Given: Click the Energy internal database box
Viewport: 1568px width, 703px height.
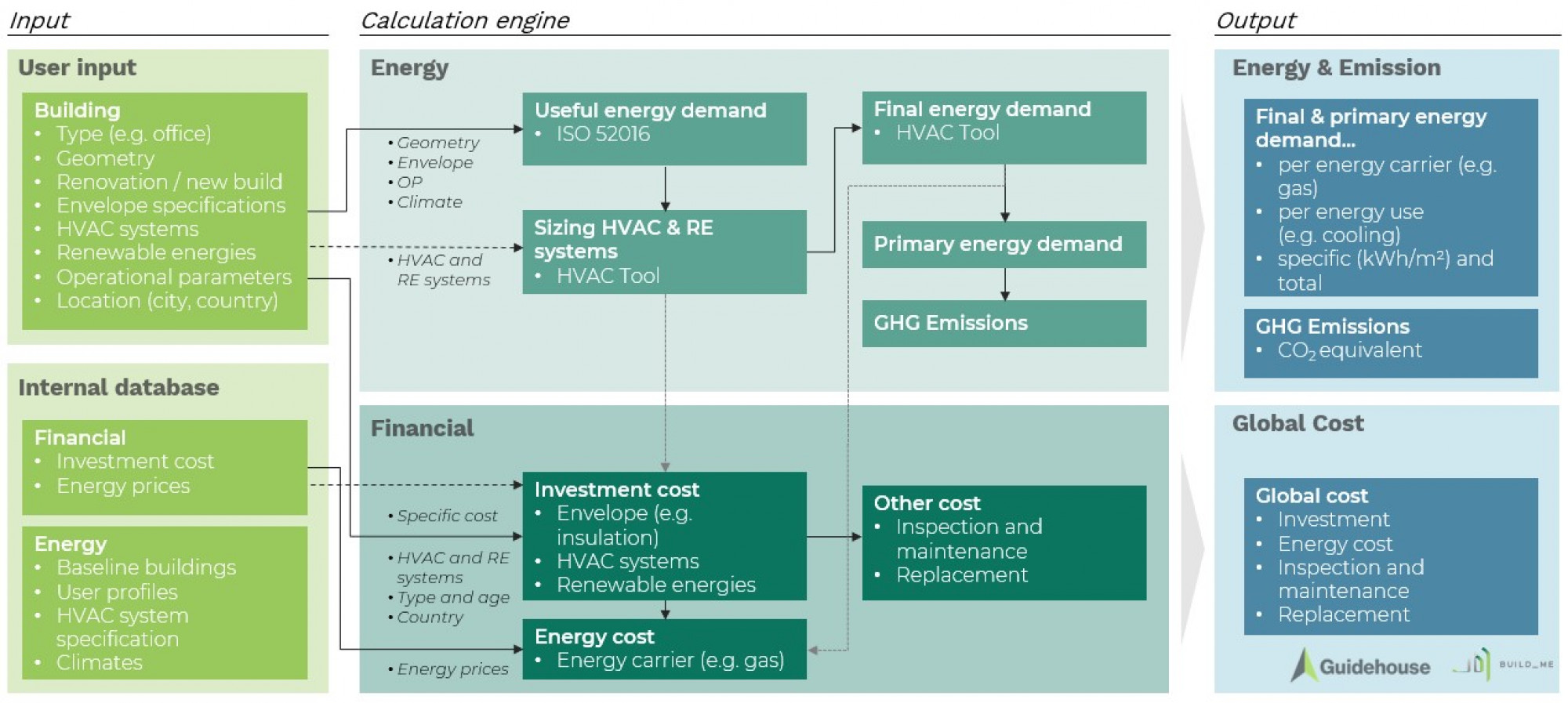Looking at the screenshot, I should (165, 602).
